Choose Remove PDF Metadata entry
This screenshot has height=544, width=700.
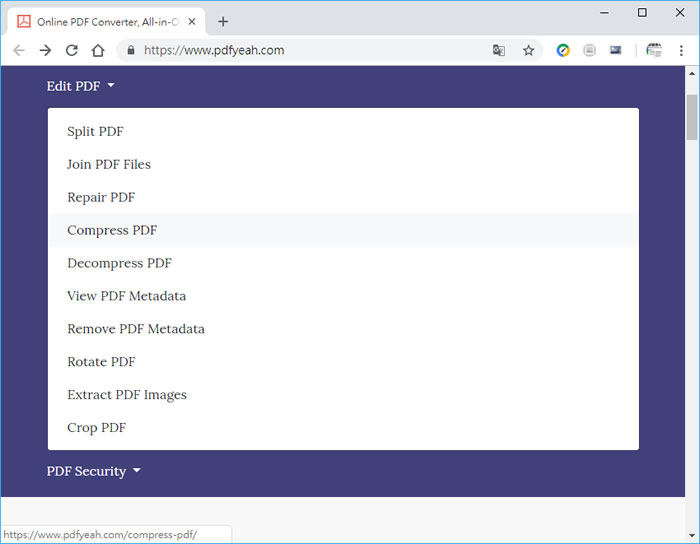136,329
